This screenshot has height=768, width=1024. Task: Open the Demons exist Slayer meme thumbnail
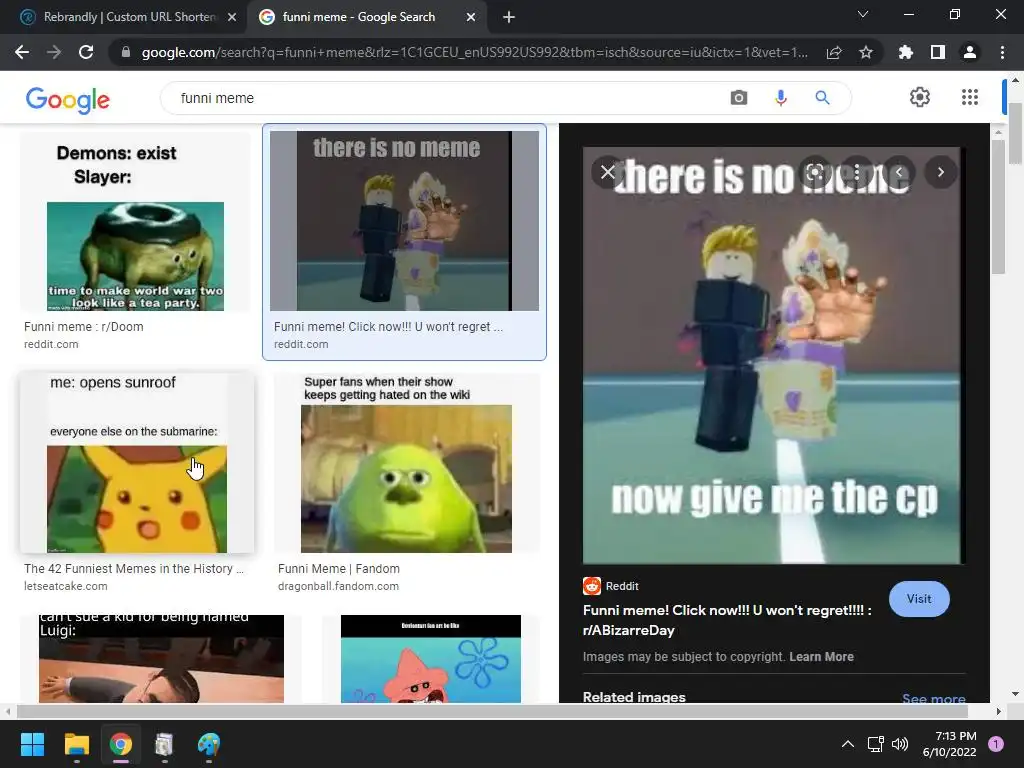[x=135, y=222]
